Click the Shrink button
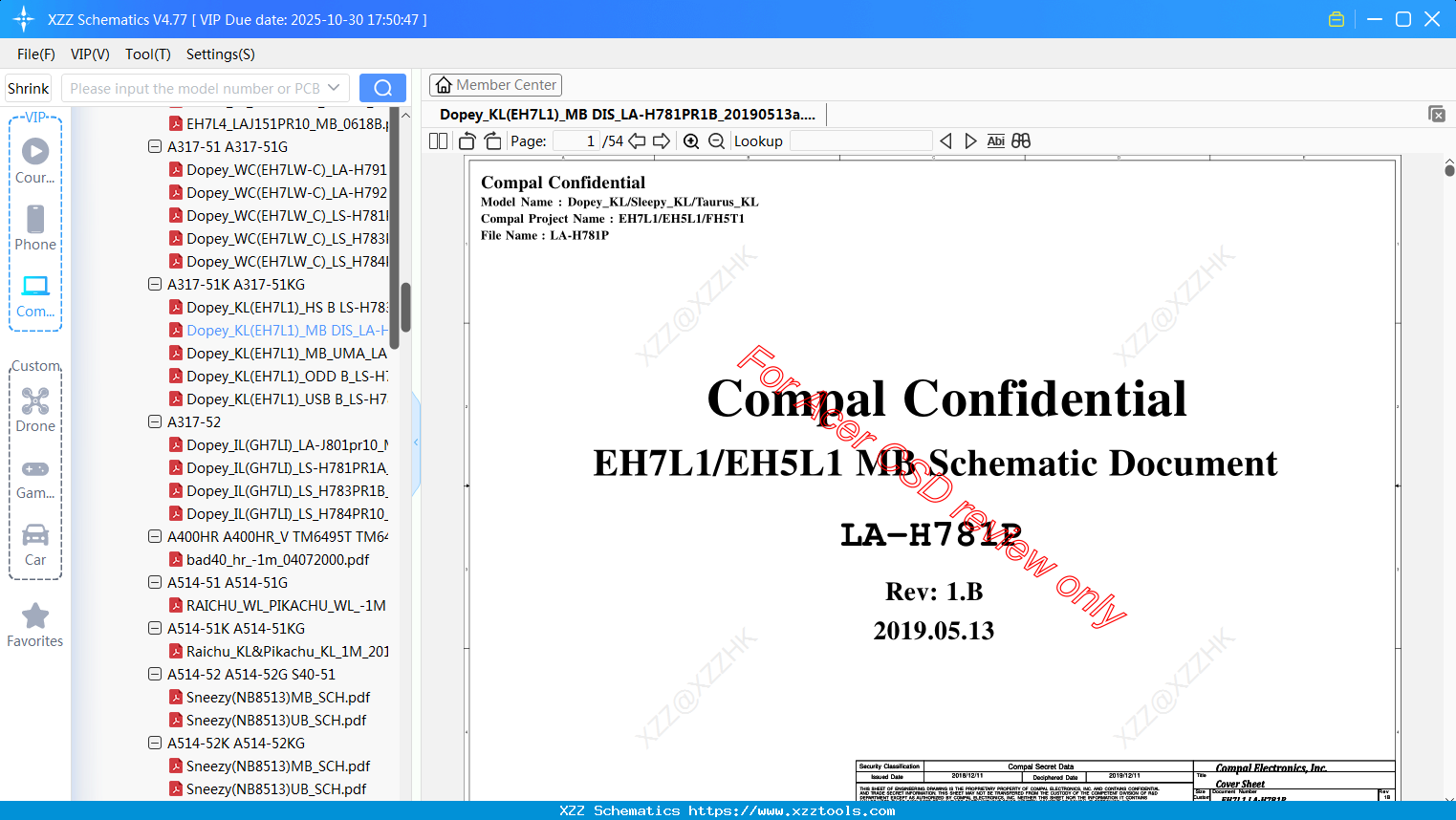The image size is (1456, 820). point(29,88)
